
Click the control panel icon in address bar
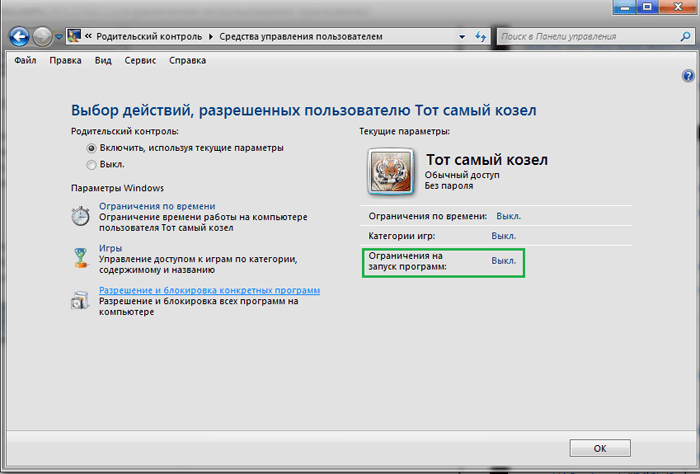tap(74, 36)
